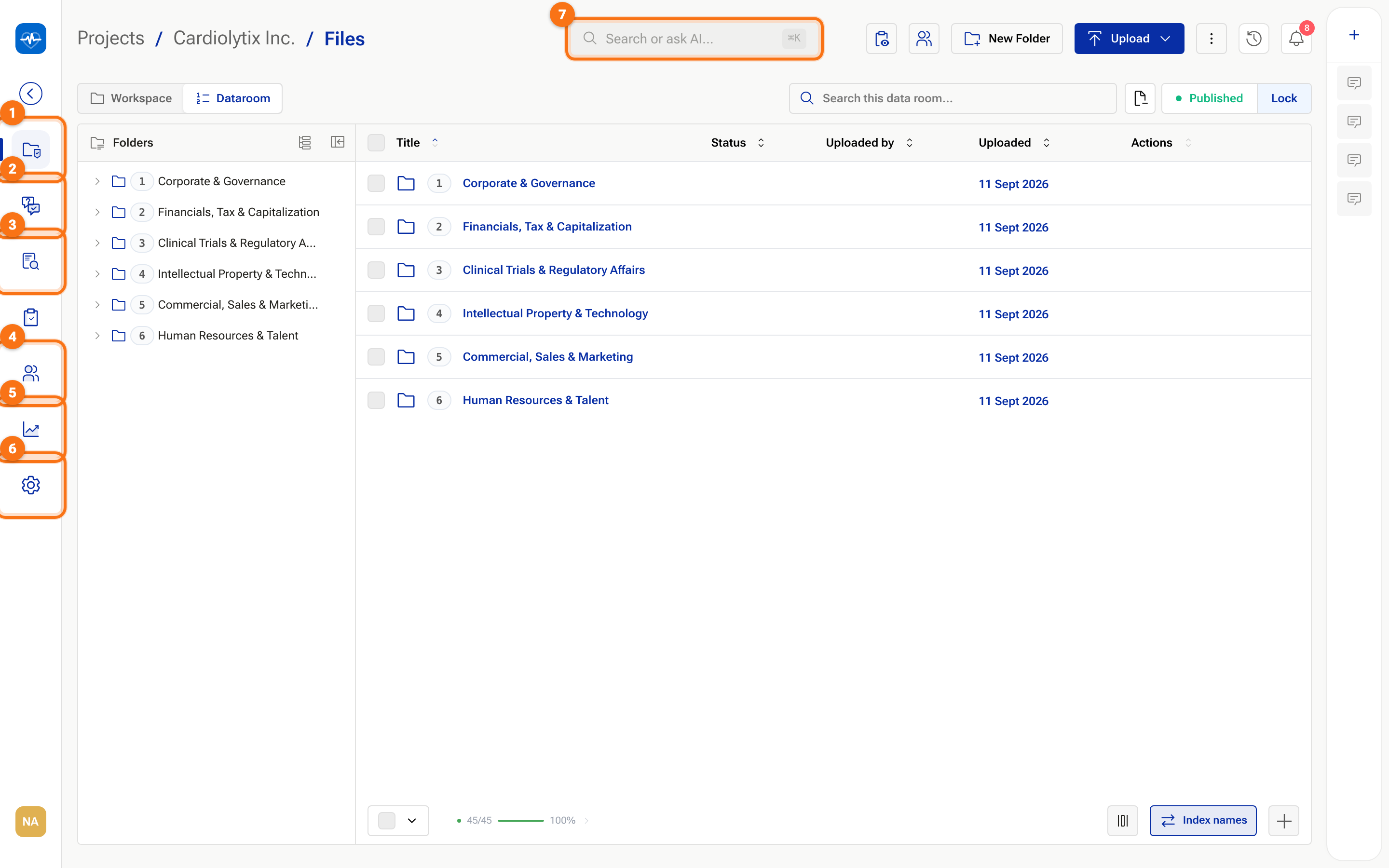Click the first comment icon in right panel
The height and width of the screenshot is (868, 1389).
click(1354, 83)
